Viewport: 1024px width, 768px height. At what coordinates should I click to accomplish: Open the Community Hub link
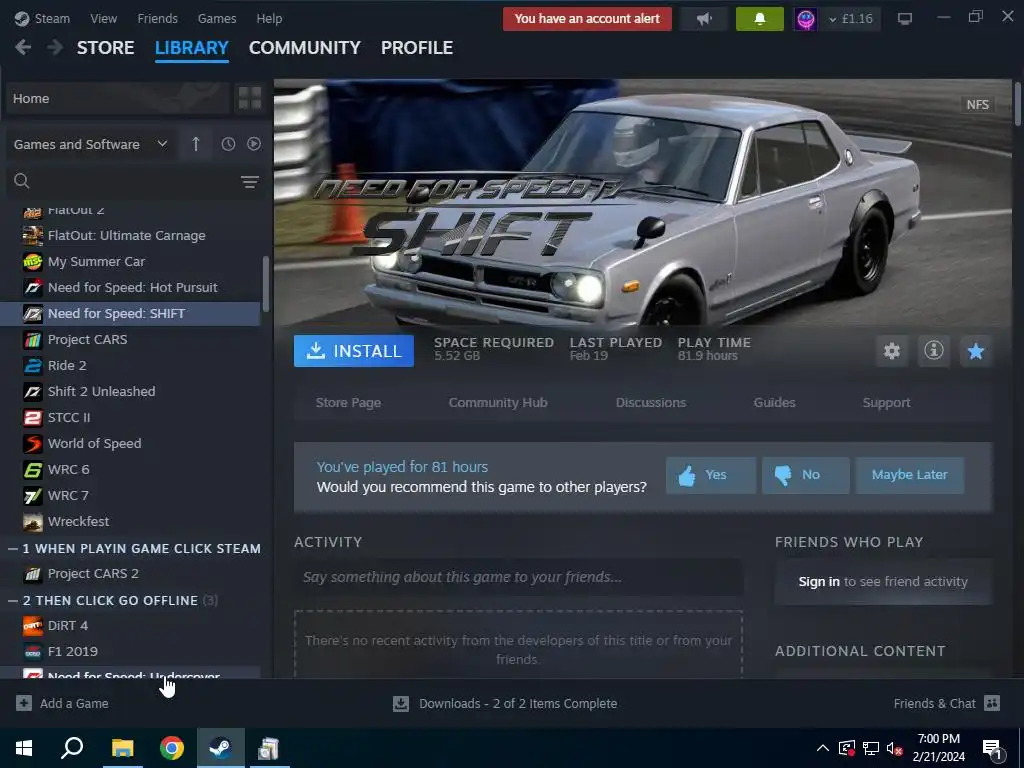click(x=498, y=403)
